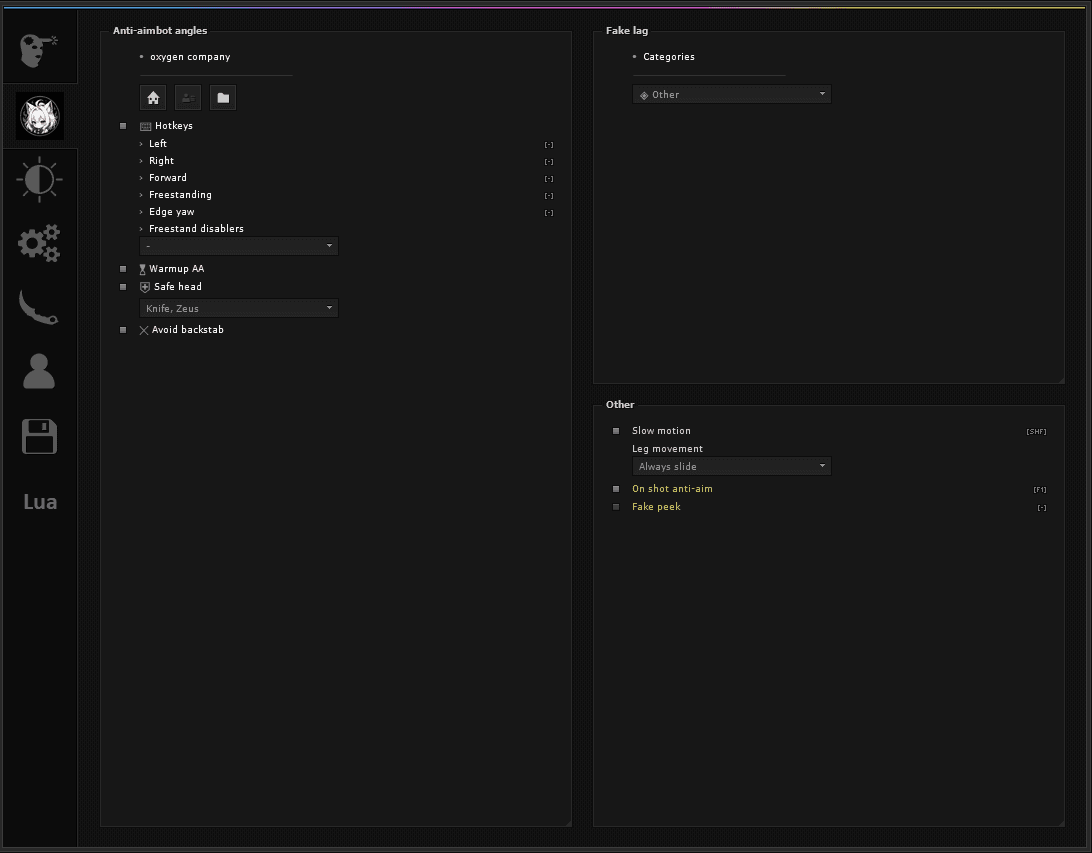Open the Rage aimbot tab icon
The height and width of the screenshot is (853, 1092).
(x=38, y=51)
